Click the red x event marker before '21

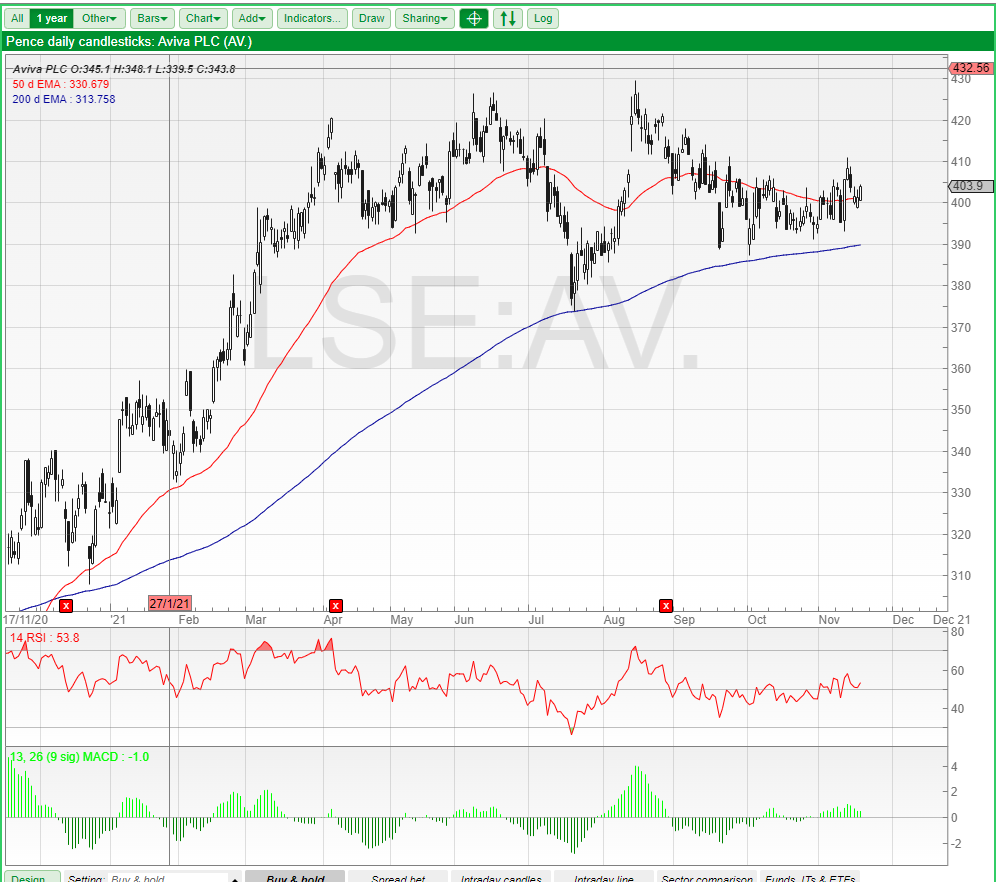(x=66, y=606)
